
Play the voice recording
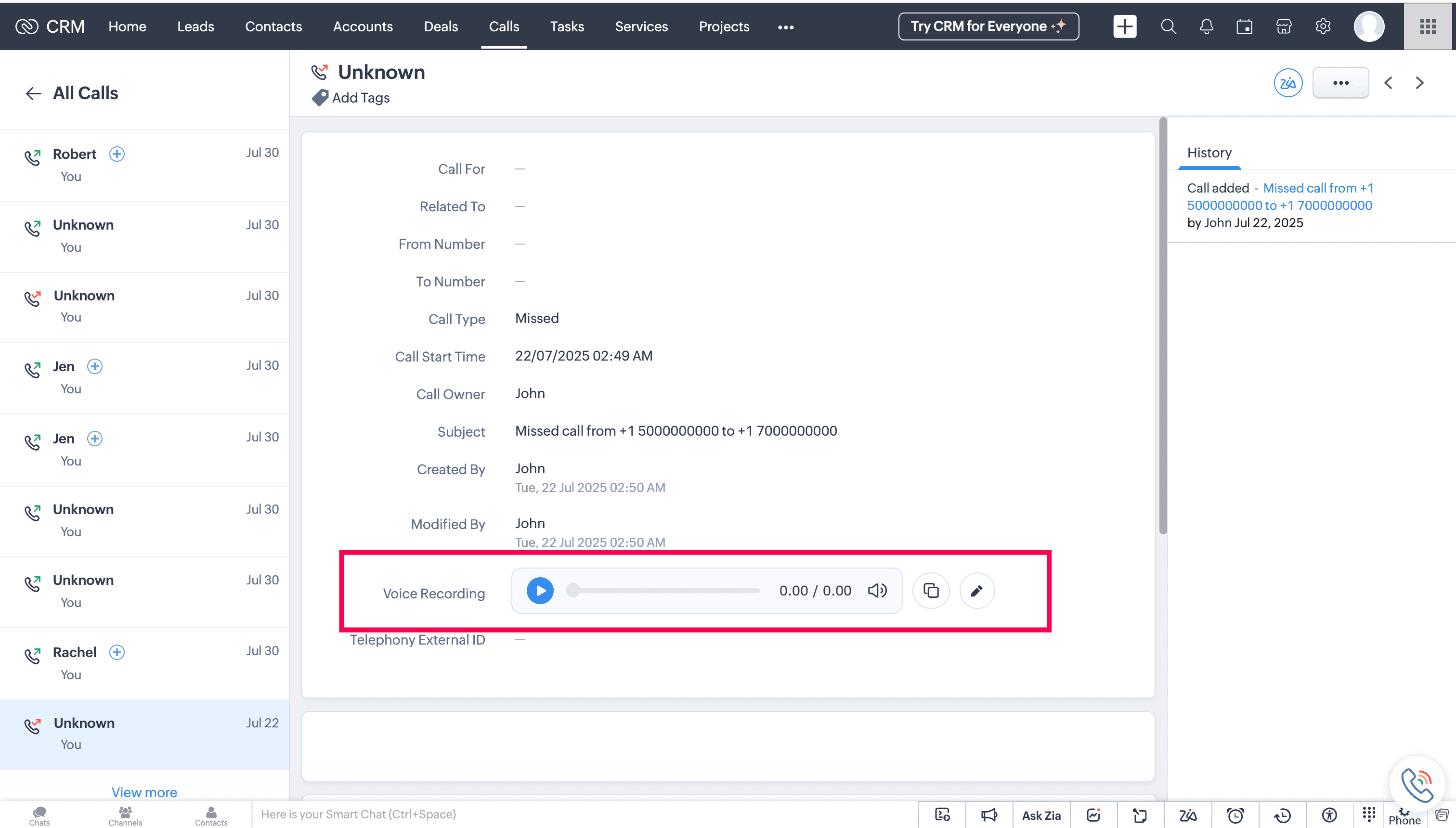pos(540,591)
